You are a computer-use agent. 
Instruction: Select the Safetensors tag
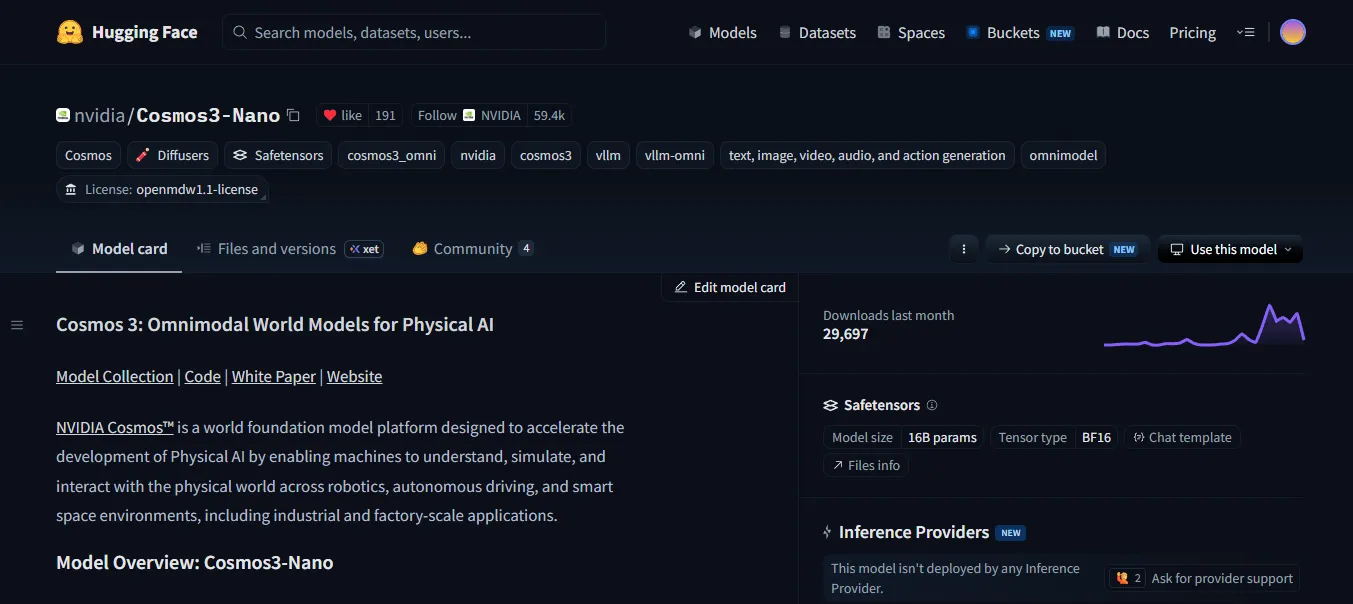pyautogui.click(x=278, y=155)
